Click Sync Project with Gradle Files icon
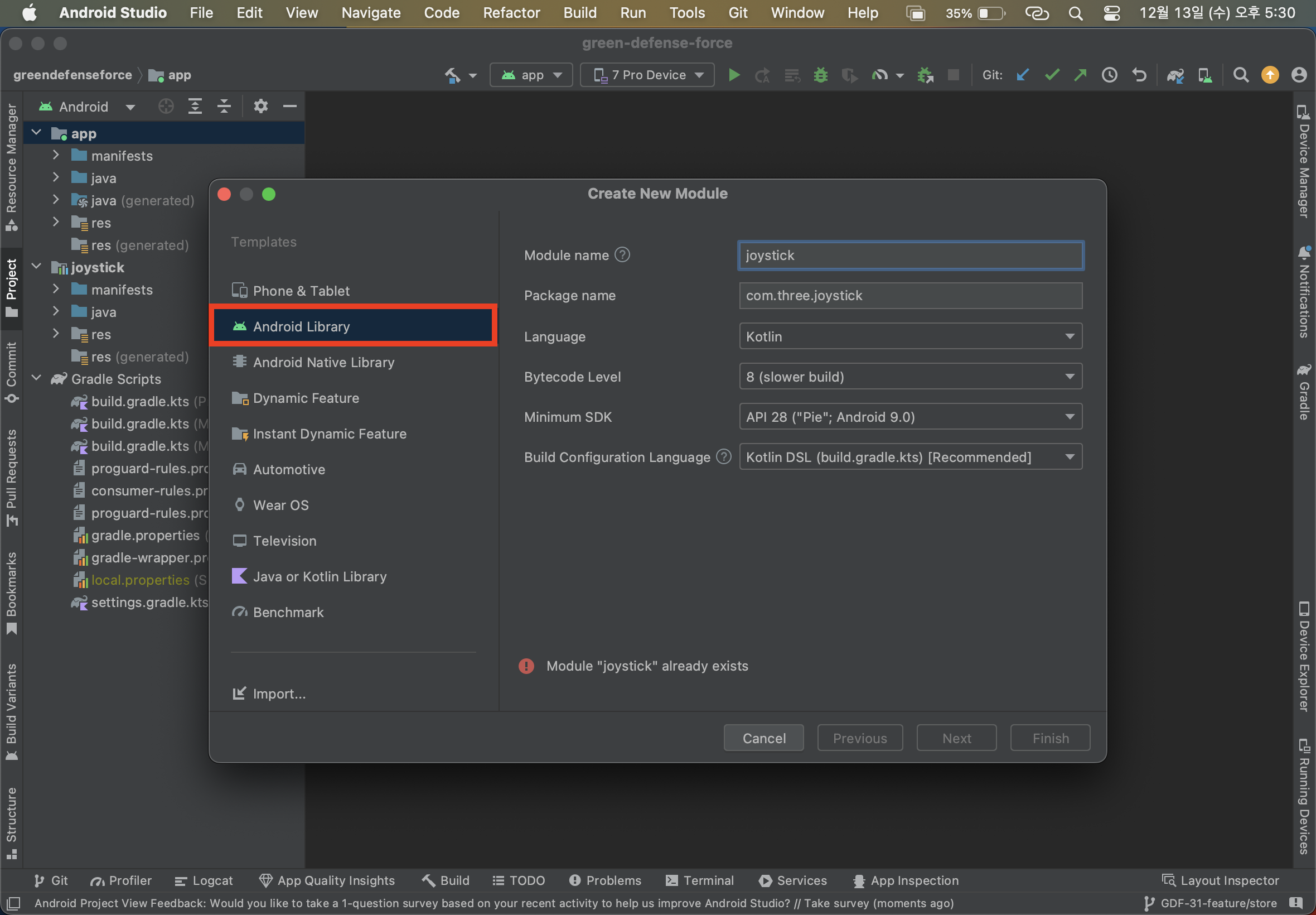This screenshot has width=1316, height=915. [1175, 75]
